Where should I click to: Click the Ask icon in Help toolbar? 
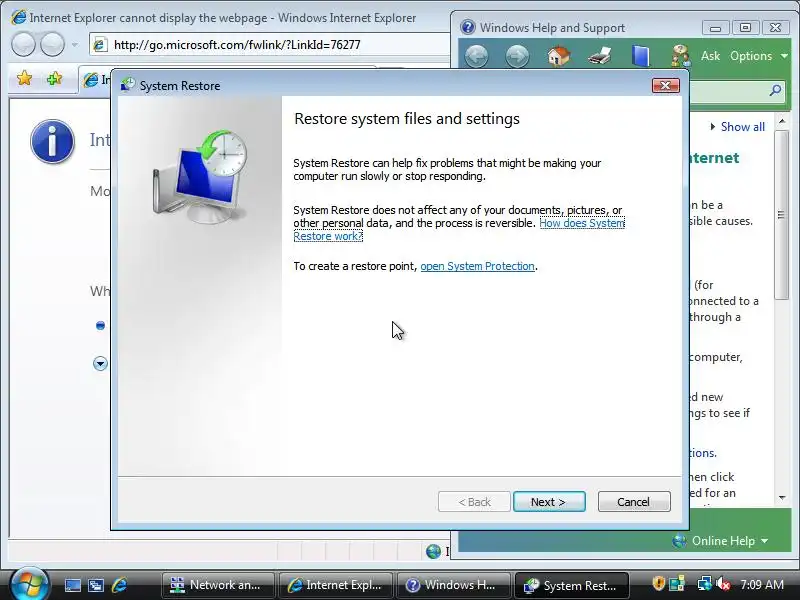pyautogui.click(x=681, y=56)
